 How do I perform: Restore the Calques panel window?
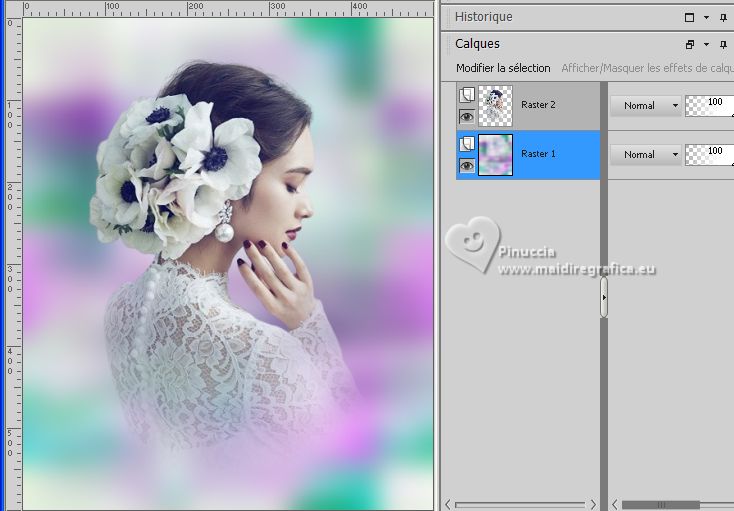coord(689,44)
